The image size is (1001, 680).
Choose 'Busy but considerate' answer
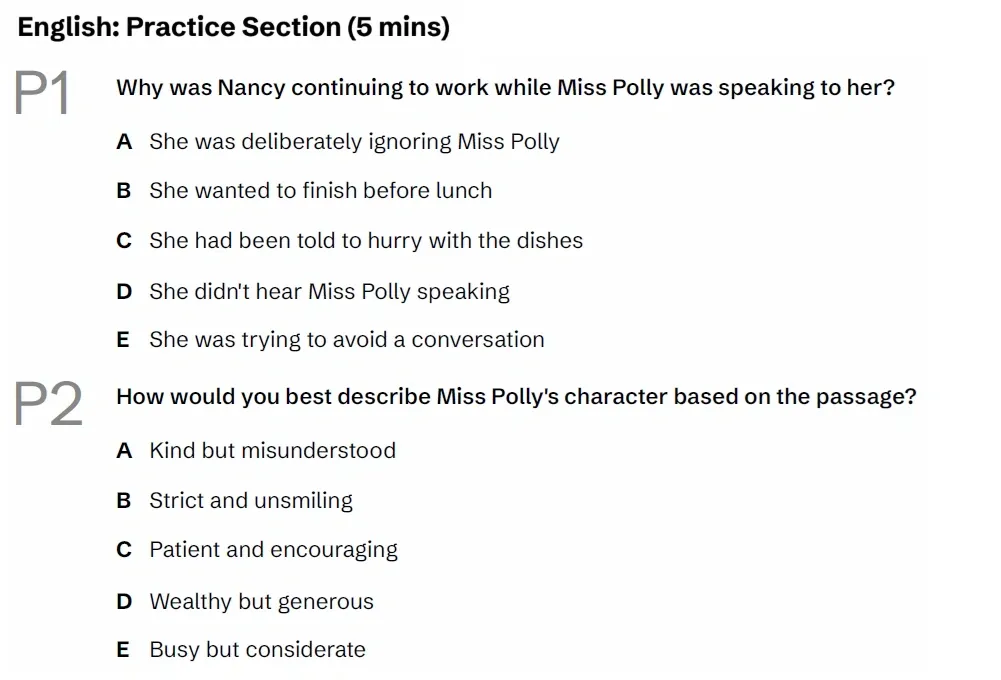pos(257,650)
